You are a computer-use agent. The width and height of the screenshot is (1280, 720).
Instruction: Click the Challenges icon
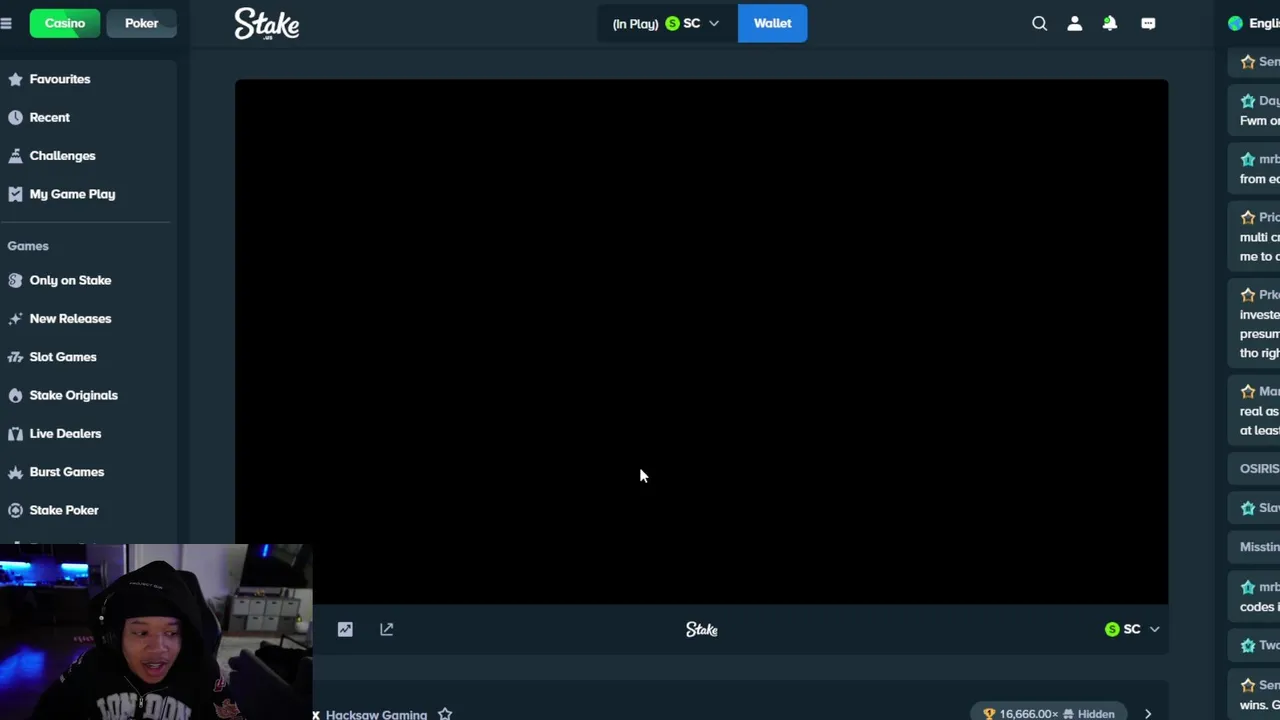pos(15,156)
